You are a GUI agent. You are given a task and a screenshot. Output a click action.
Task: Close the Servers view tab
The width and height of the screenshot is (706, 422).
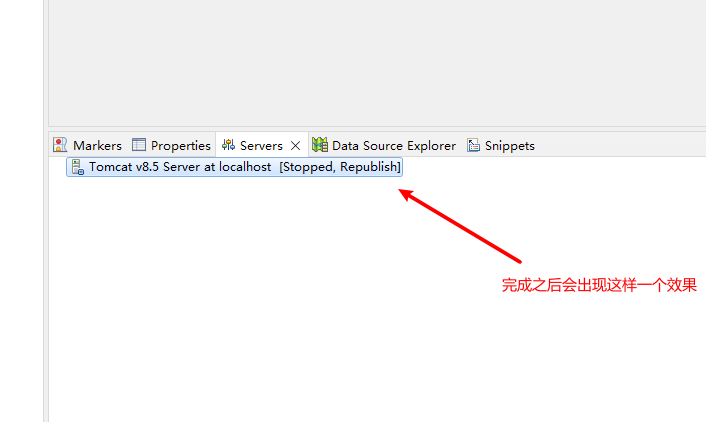pos(295,145)
